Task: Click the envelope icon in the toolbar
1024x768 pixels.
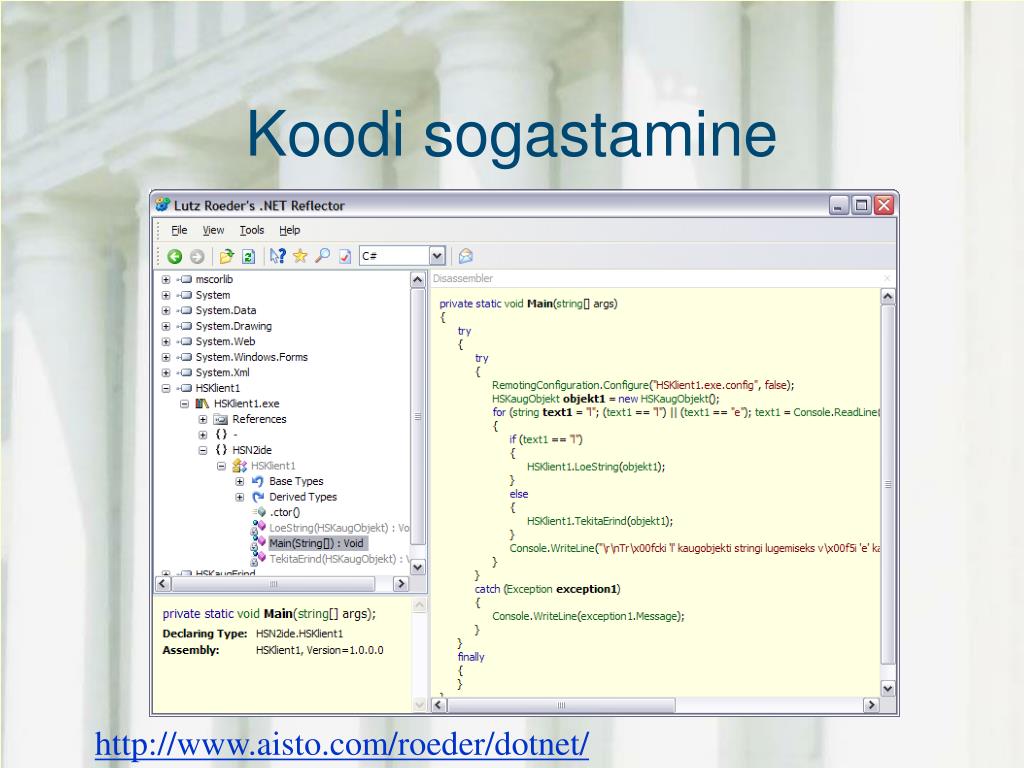Action: tap(466, 256)
